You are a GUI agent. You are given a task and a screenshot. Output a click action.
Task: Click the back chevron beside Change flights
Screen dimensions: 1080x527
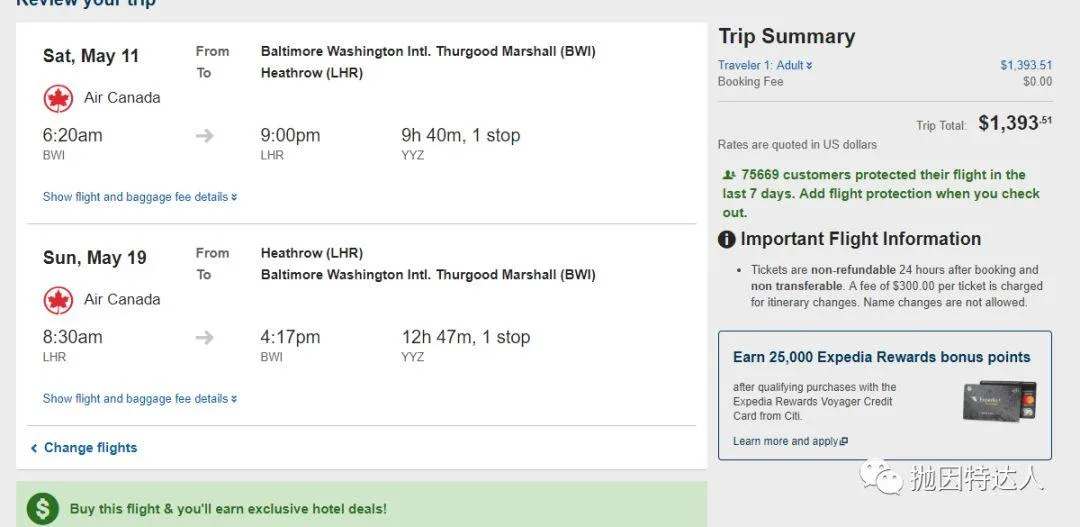point(34,448)
